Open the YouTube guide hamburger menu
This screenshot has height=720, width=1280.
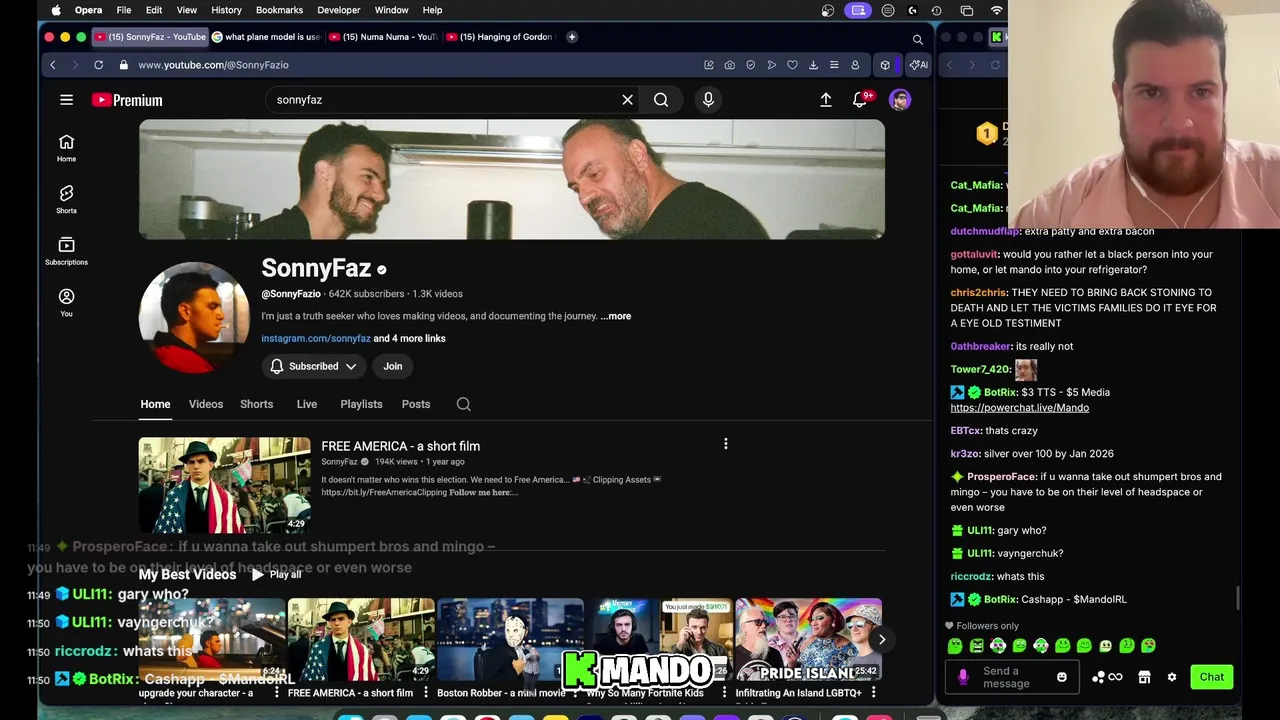coord(66,100)
